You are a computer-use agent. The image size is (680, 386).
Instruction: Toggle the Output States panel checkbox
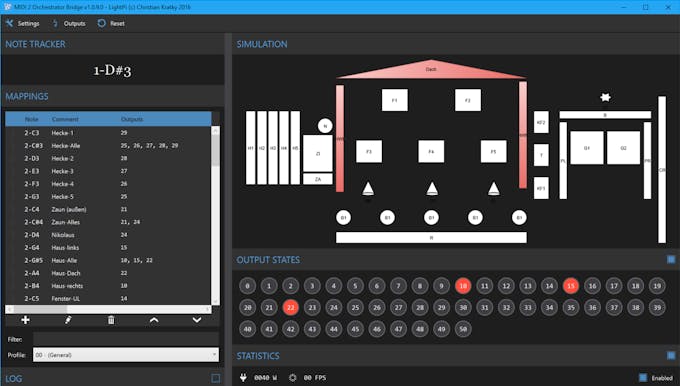click(671, 259)
